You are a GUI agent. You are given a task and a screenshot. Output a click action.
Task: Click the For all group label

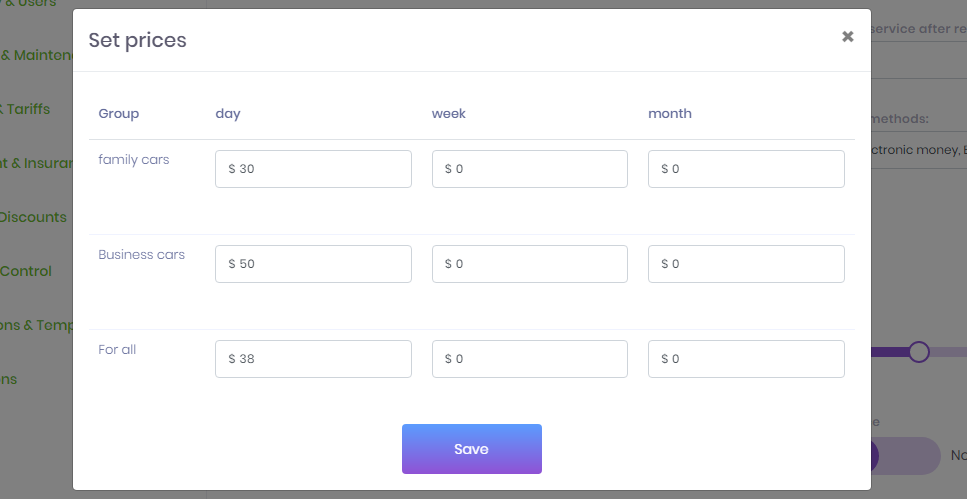coord(117,350)
